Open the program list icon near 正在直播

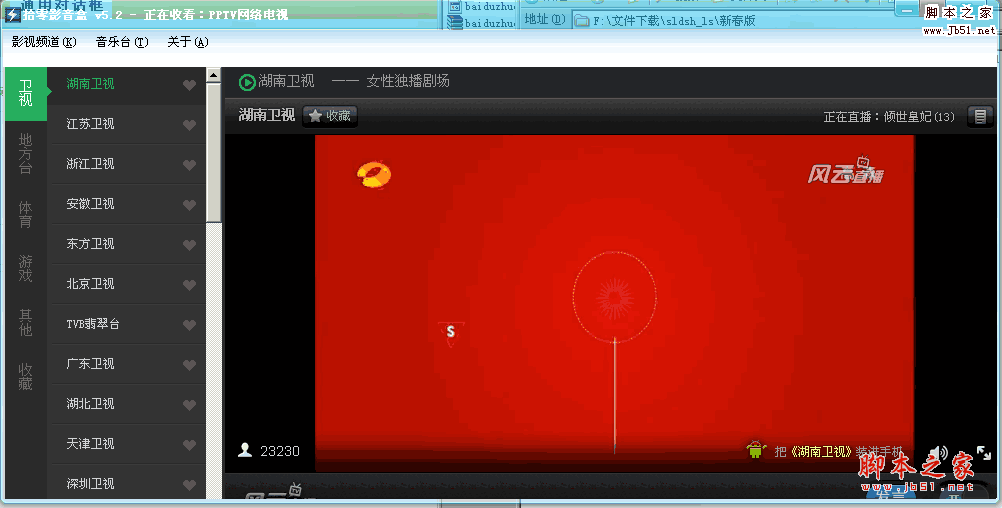coord(980,116)
